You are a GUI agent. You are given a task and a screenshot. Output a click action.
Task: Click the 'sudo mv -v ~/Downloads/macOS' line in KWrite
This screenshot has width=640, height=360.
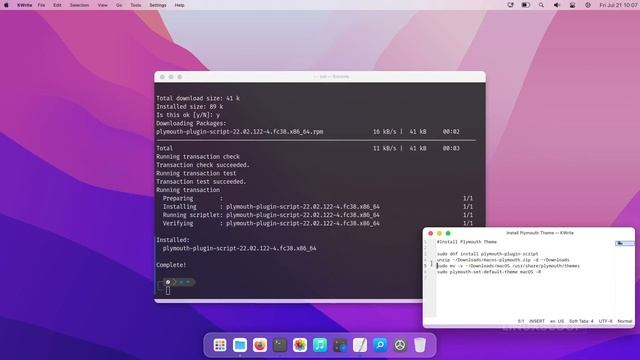(x=508, y=266)
